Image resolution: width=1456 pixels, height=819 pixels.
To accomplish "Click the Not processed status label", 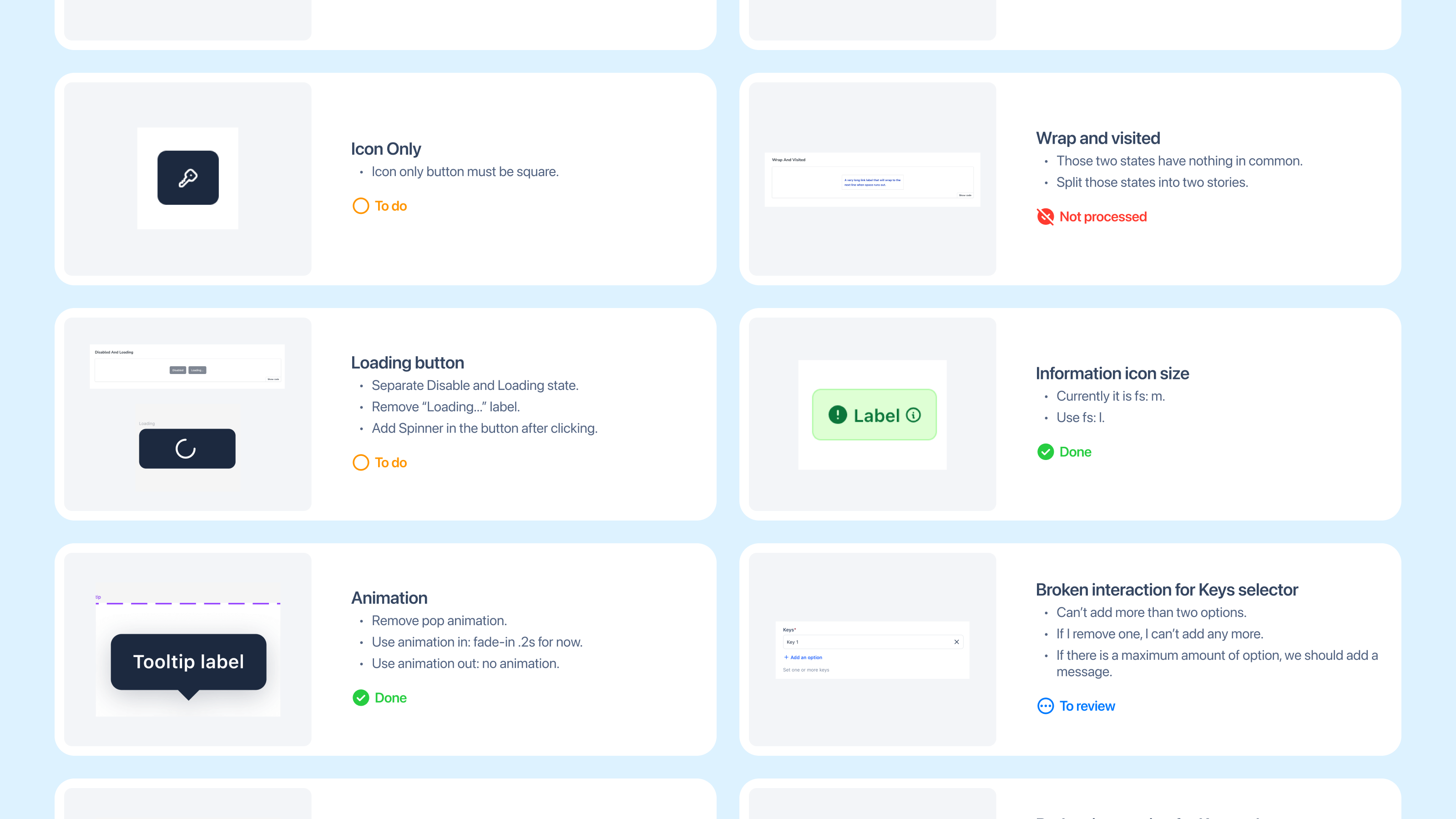I will click(1103, 217).
